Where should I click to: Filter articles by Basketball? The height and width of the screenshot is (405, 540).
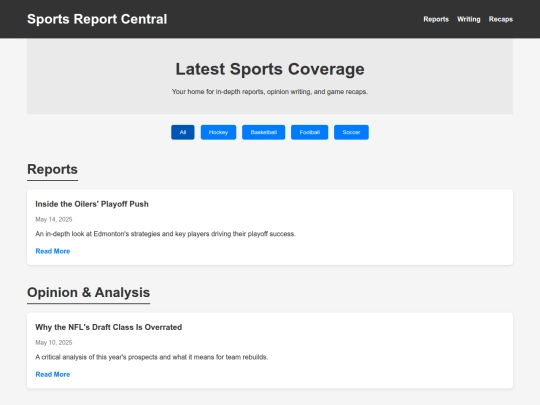coord(263,132)
